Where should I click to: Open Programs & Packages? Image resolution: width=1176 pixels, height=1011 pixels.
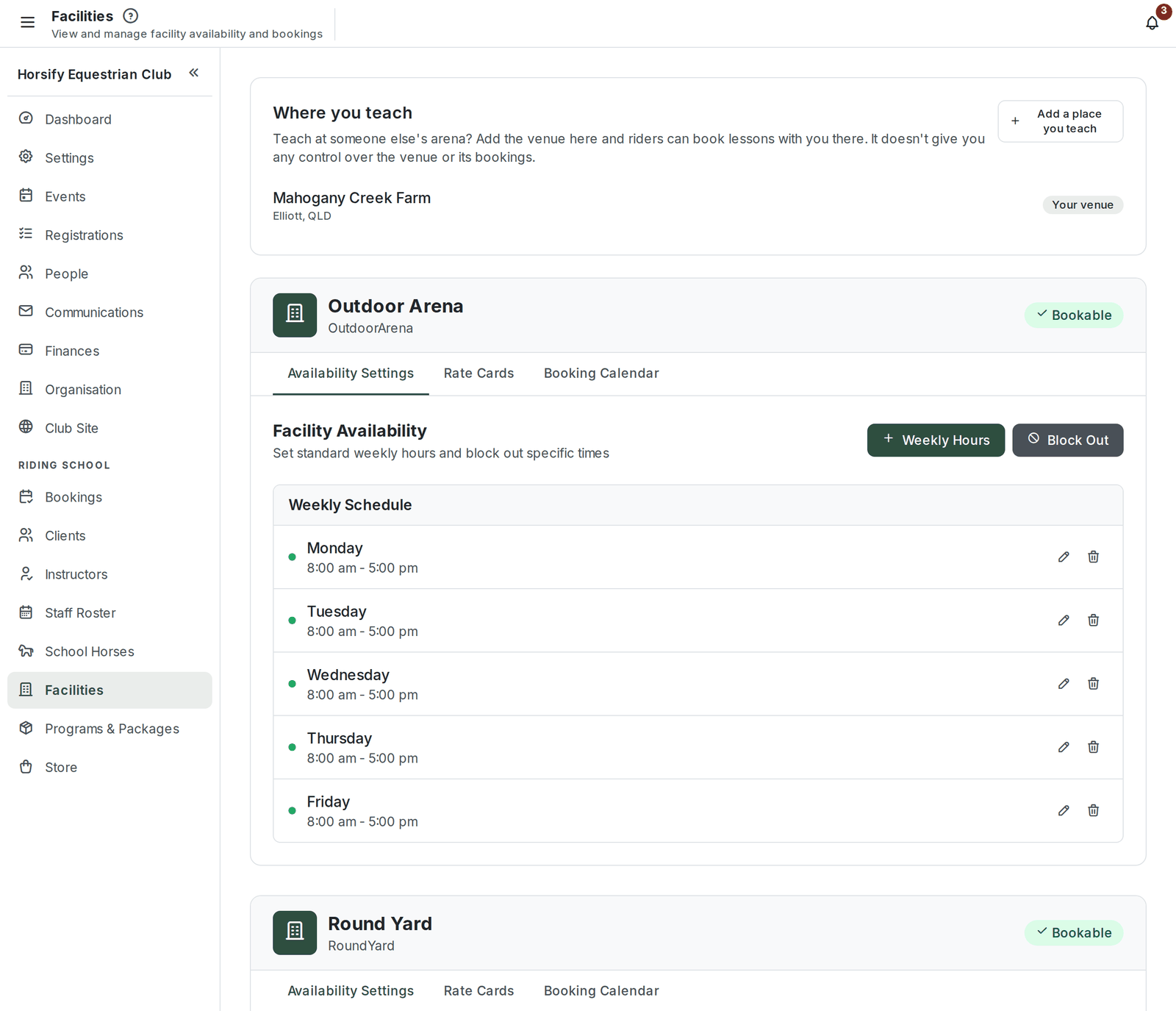[110, 729]
